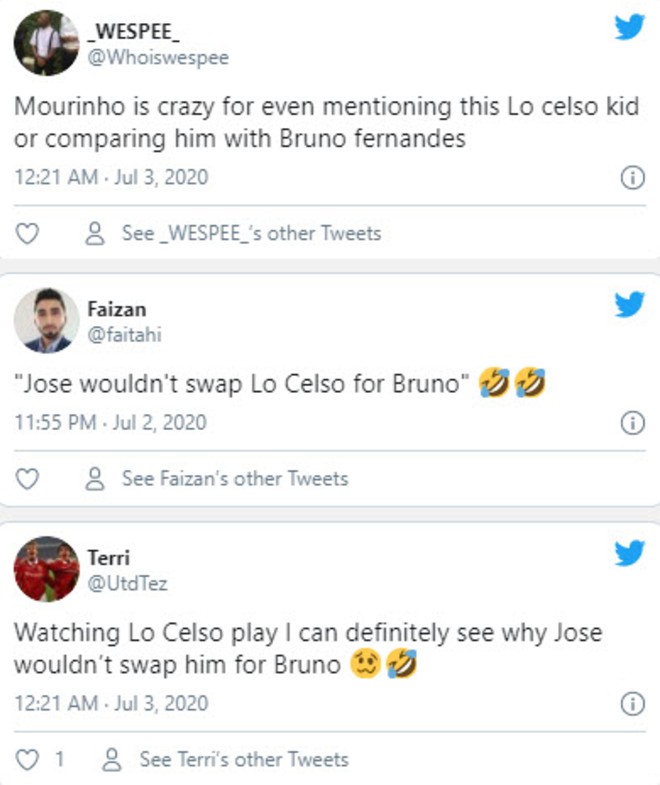View _WESPEE_'s profile picture
Screen dimensions: 660x785
coord(47,43)
